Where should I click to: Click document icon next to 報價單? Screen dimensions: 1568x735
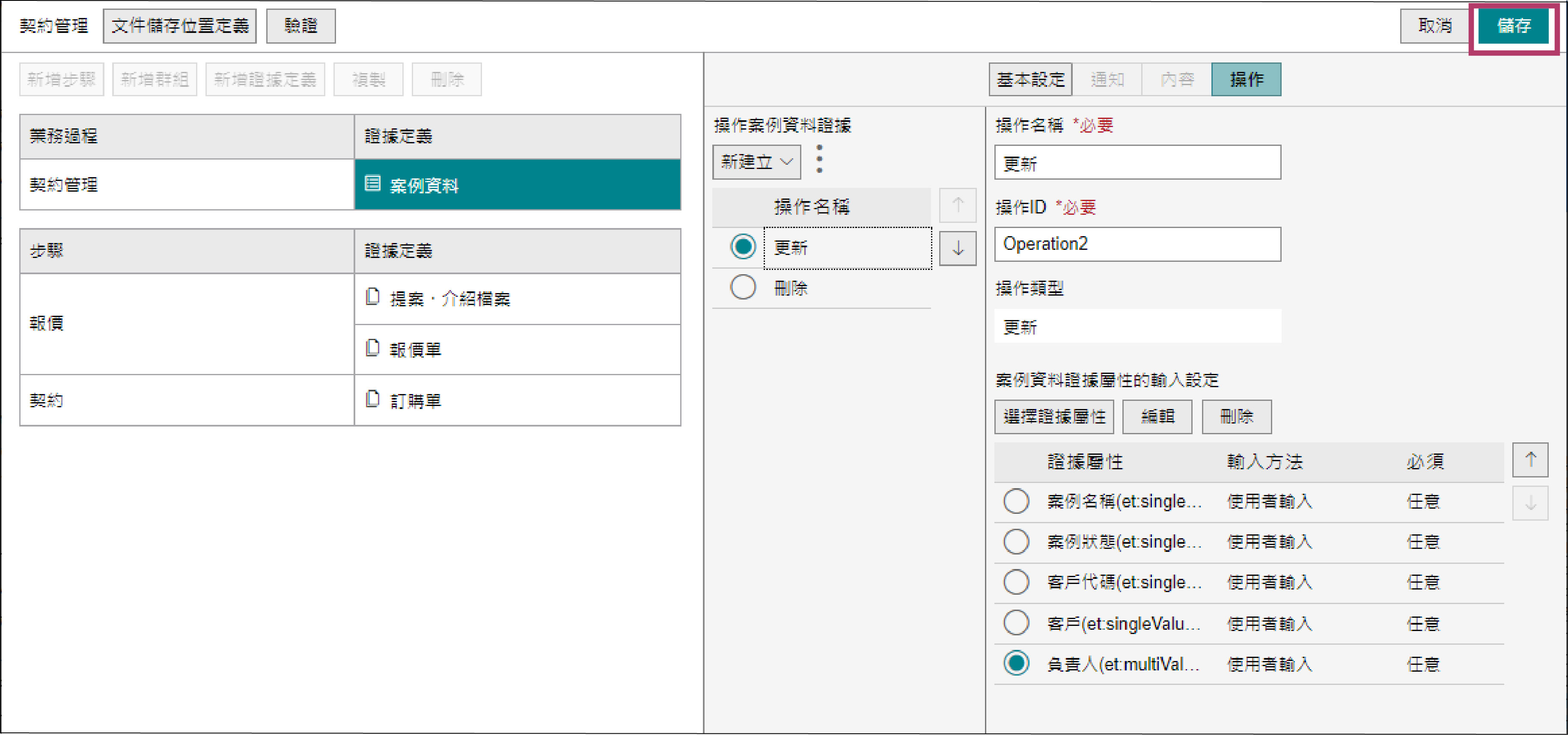(372, 348)
